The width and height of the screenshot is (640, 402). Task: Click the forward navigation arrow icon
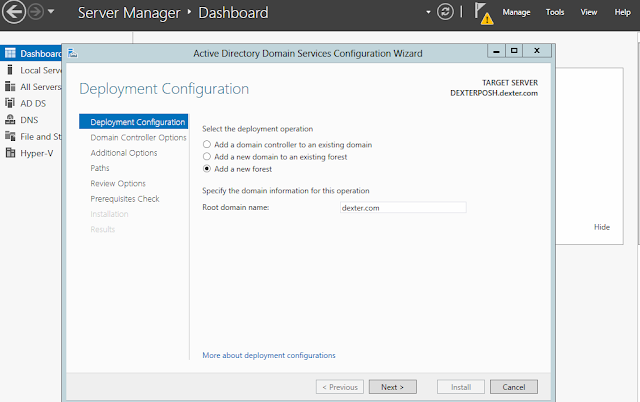36,12
